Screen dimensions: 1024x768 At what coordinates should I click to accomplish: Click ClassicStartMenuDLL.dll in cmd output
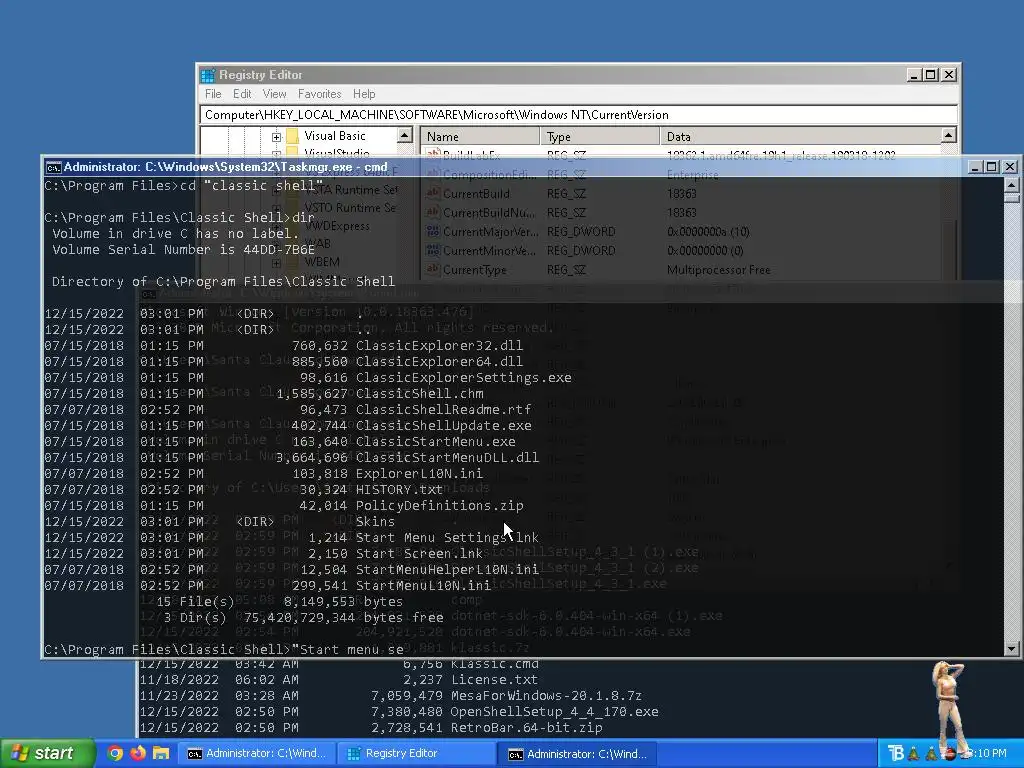pos(447,457)
